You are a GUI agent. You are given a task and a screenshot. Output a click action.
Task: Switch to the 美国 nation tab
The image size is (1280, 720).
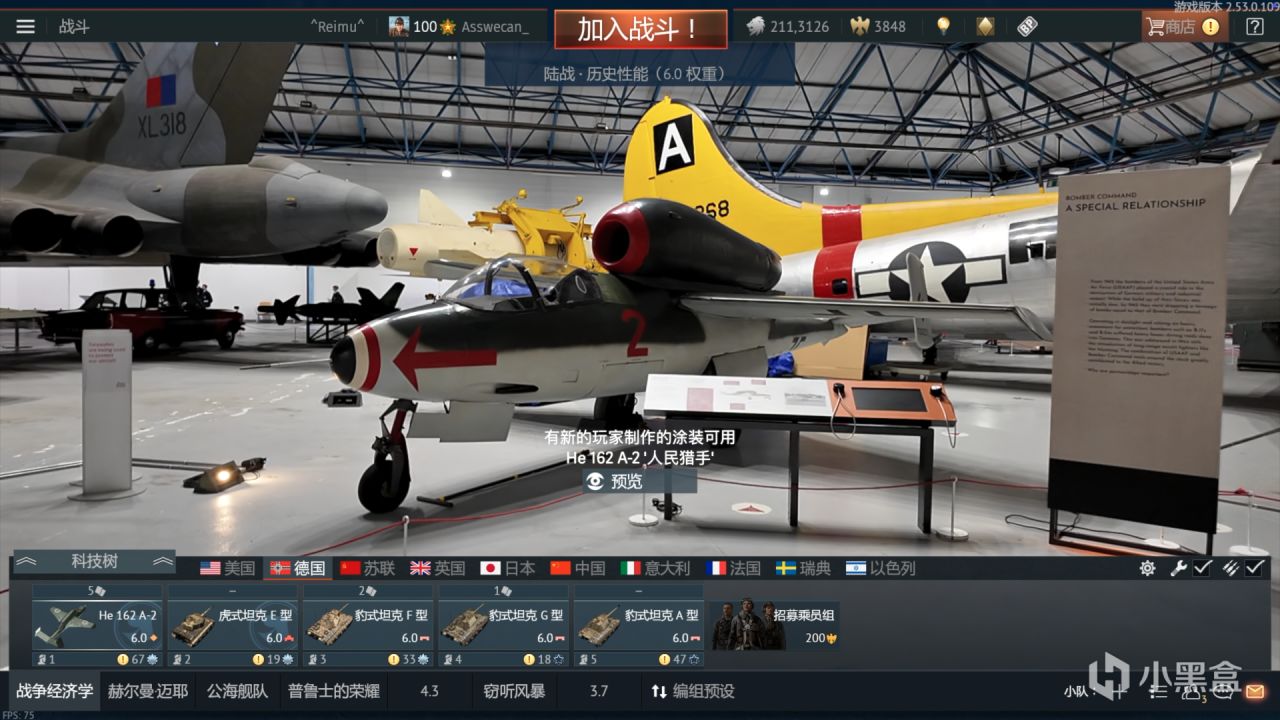tap(227, 568)
